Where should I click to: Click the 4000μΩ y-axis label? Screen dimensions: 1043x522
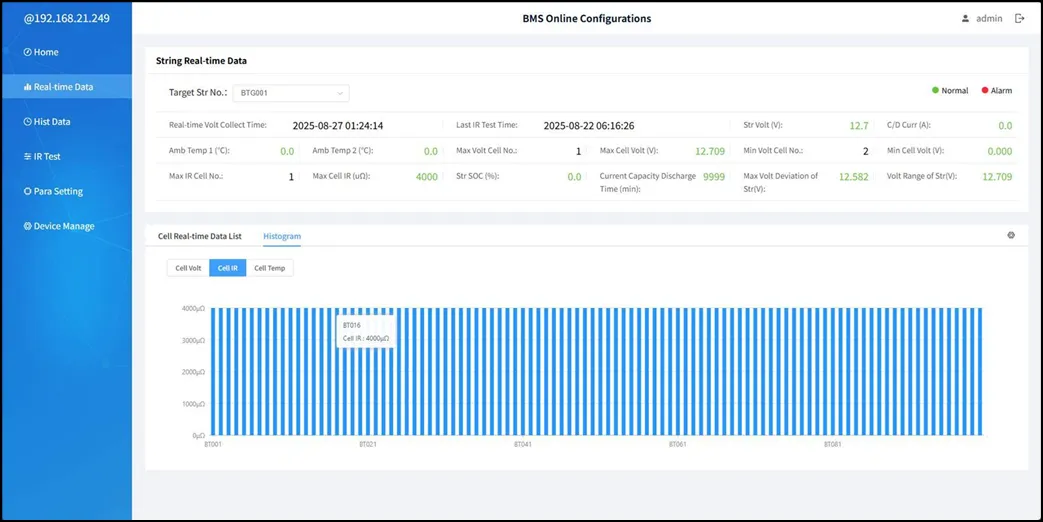pos(193,309)
